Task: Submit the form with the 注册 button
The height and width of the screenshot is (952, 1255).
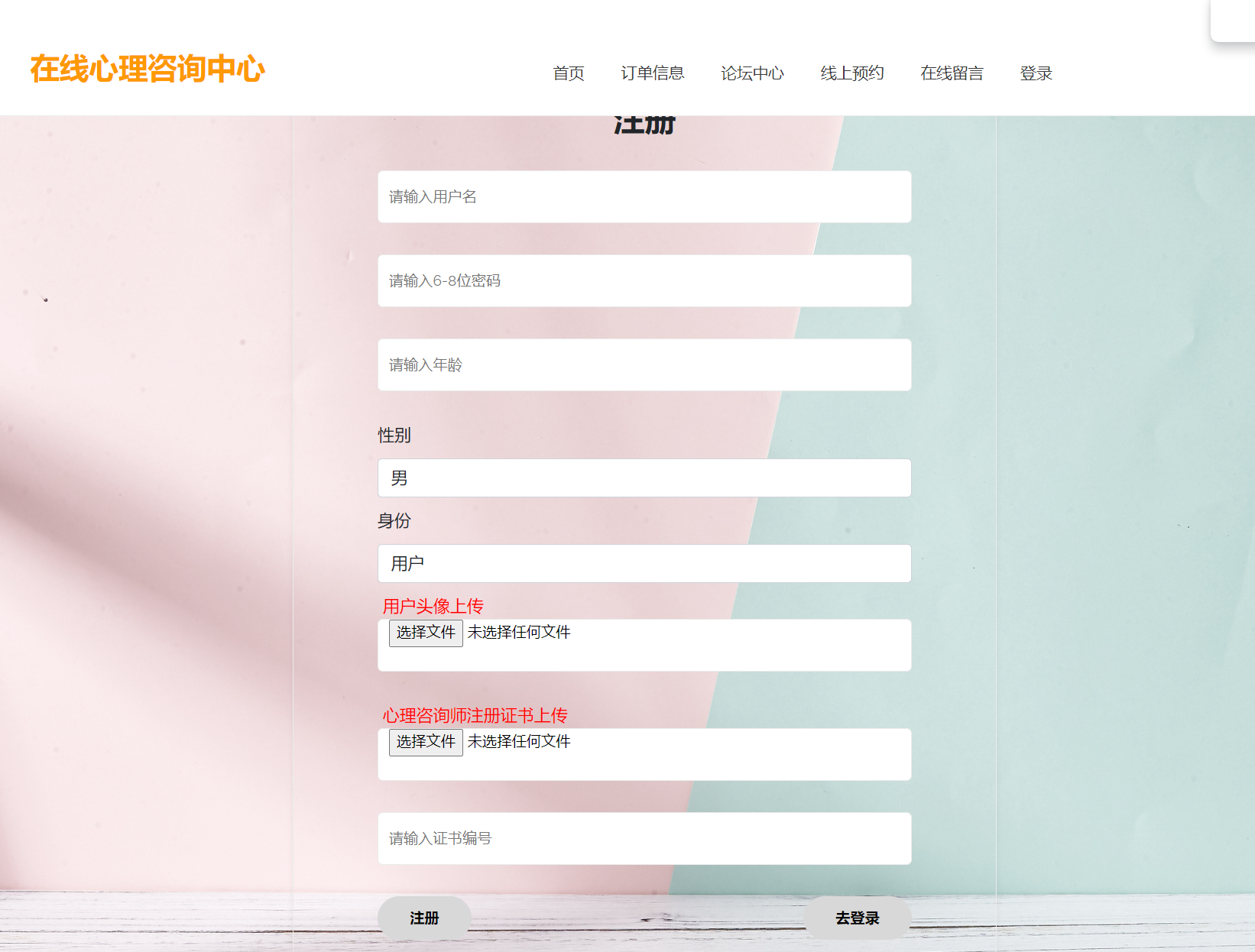Action: (x=424, y=918)
